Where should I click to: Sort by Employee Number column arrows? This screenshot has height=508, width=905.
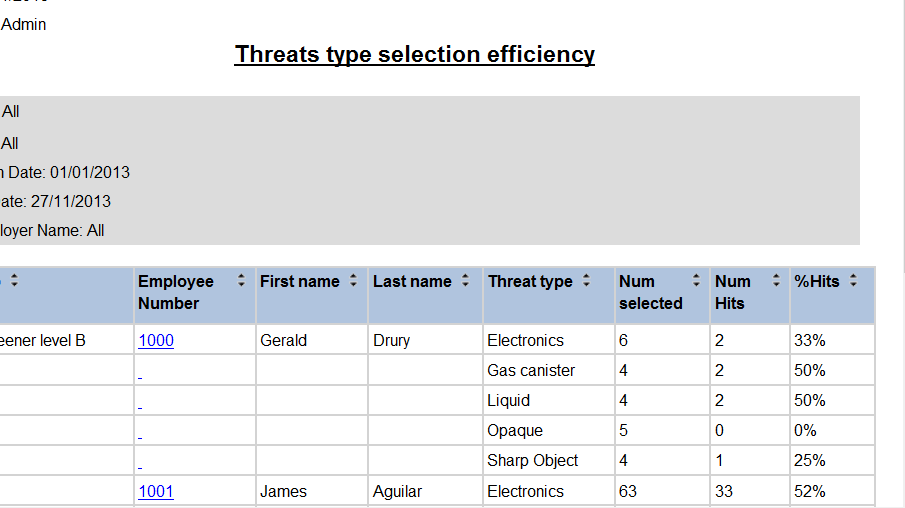point(241,282)
